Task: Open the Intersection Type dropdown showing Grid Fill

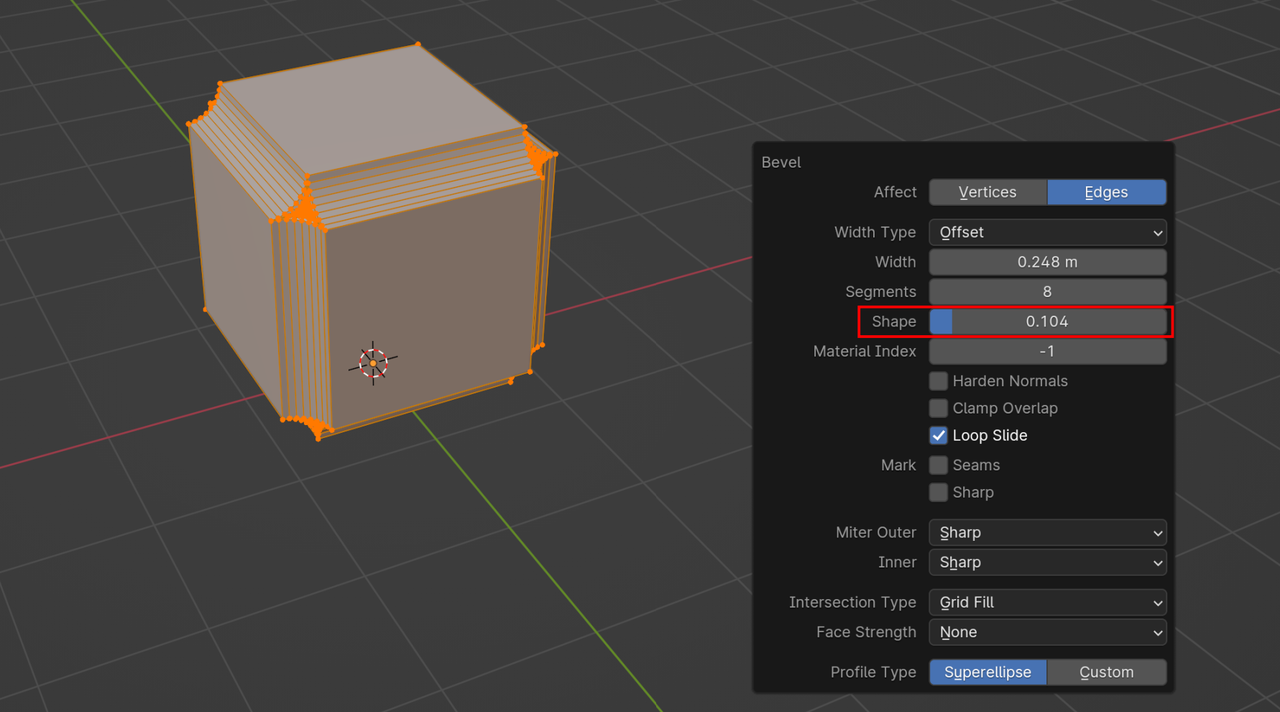Action: (1047, 602)
